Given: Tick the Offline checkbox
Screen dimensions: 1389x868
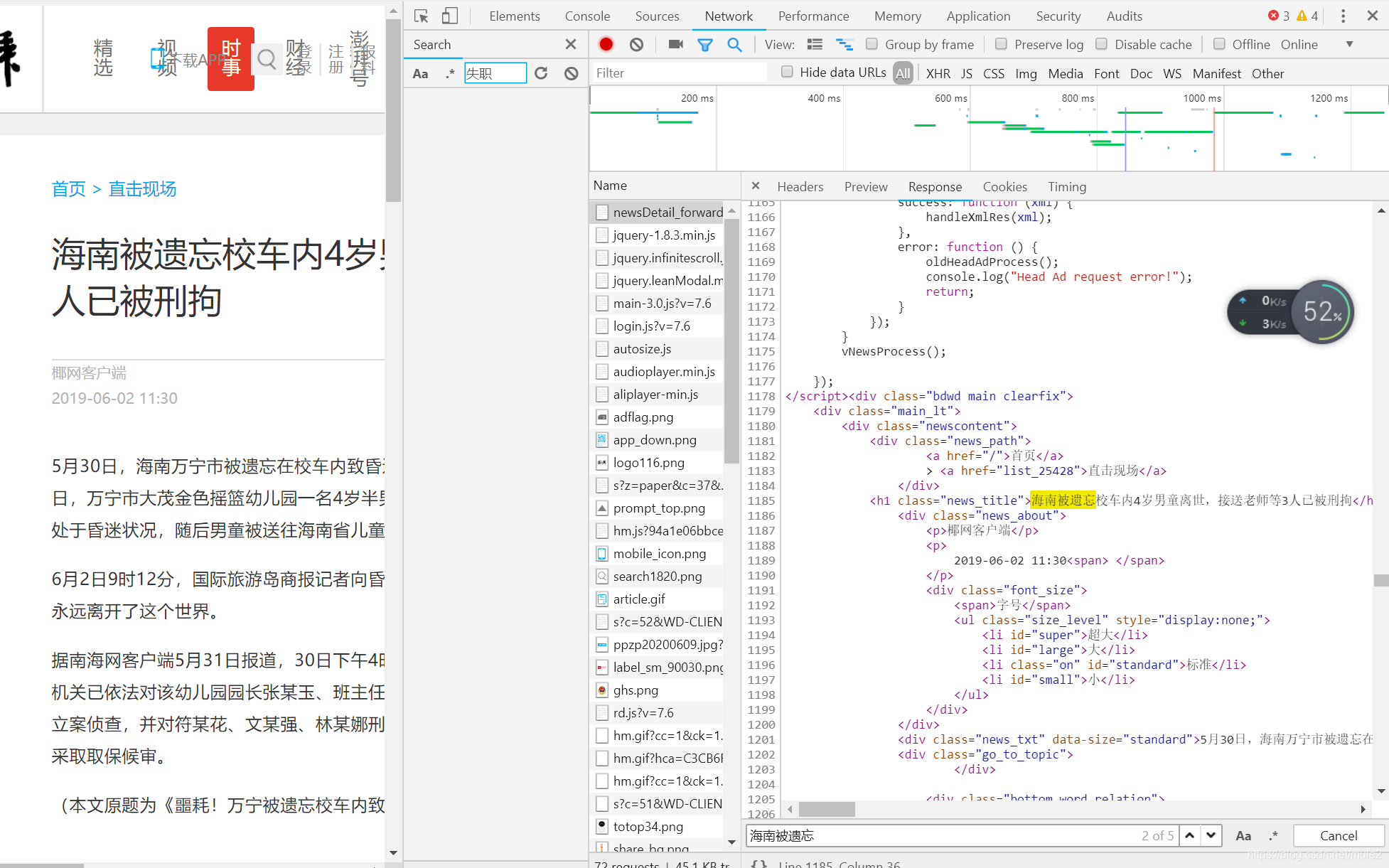Looking at the screenshot, I should click(1219, 44).
